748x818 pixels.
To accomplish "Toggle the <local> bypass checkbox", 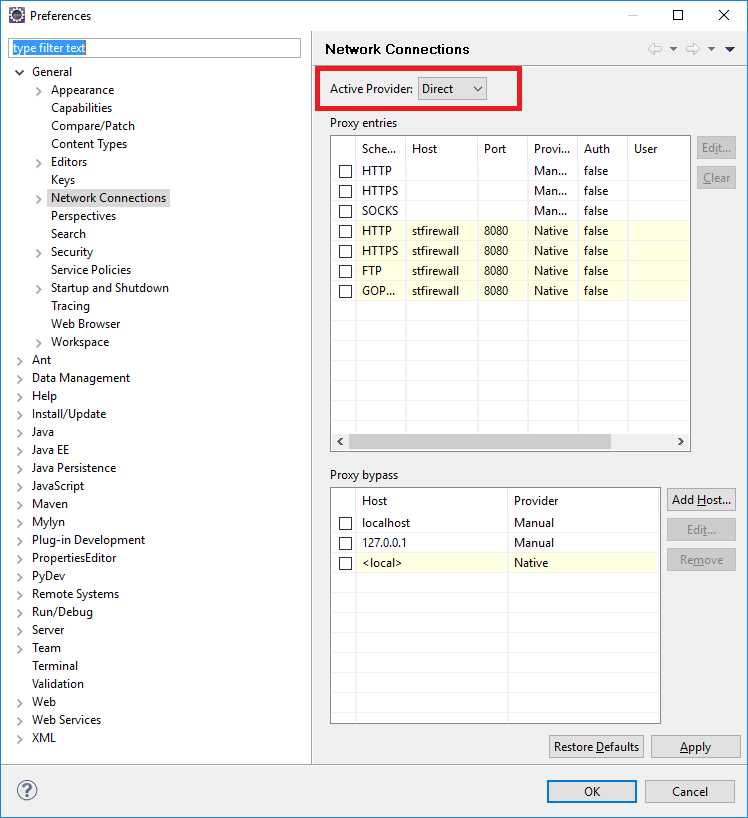I will 345,563.
